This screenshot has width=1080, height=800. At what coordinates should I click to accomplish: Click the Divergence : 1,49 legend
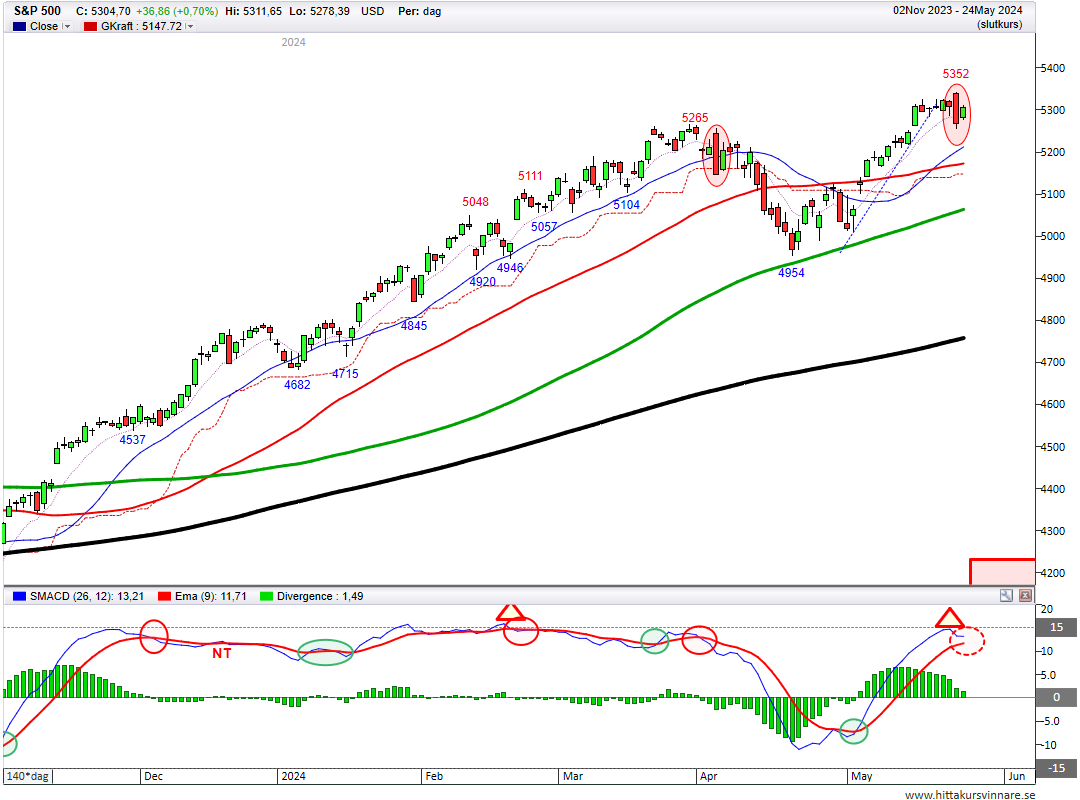pyautogui.click(x=320, y=596)
